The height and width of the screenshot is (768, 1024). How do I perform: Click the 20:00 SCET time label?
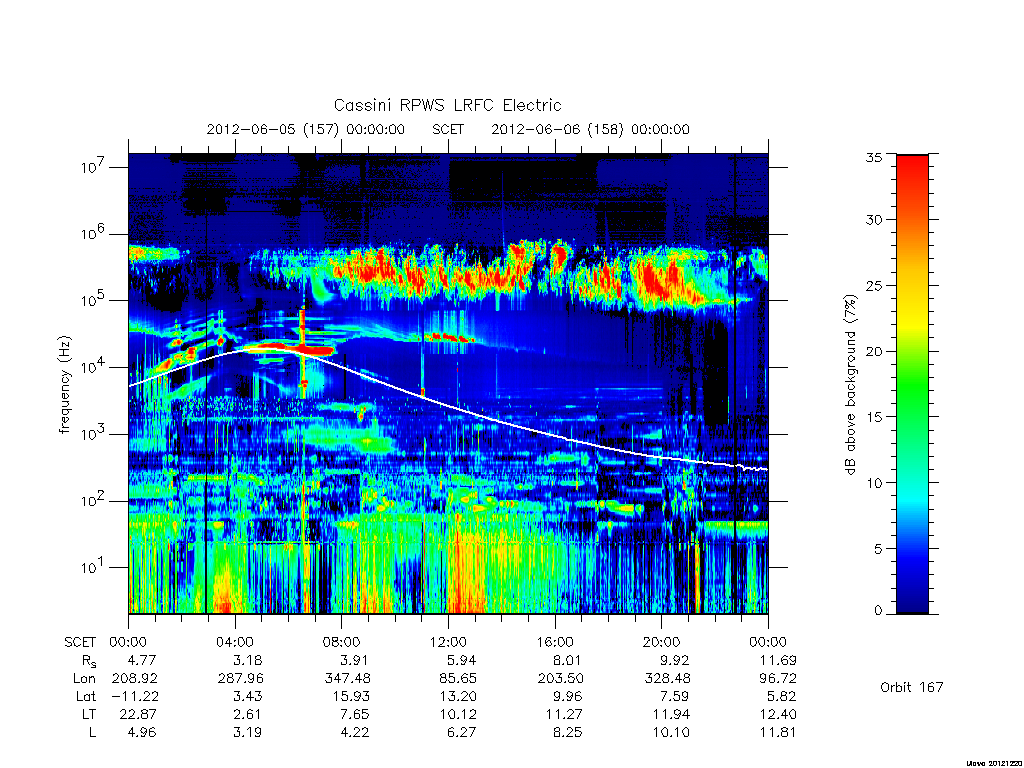point(661,642)
